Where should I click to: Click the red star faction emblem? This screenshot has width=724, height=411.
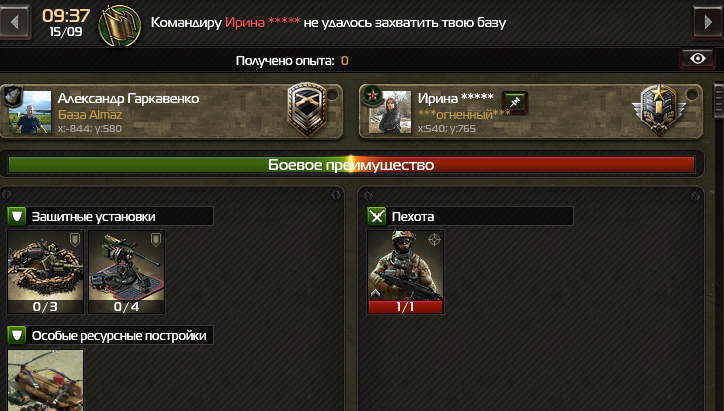tap(372, 96)
